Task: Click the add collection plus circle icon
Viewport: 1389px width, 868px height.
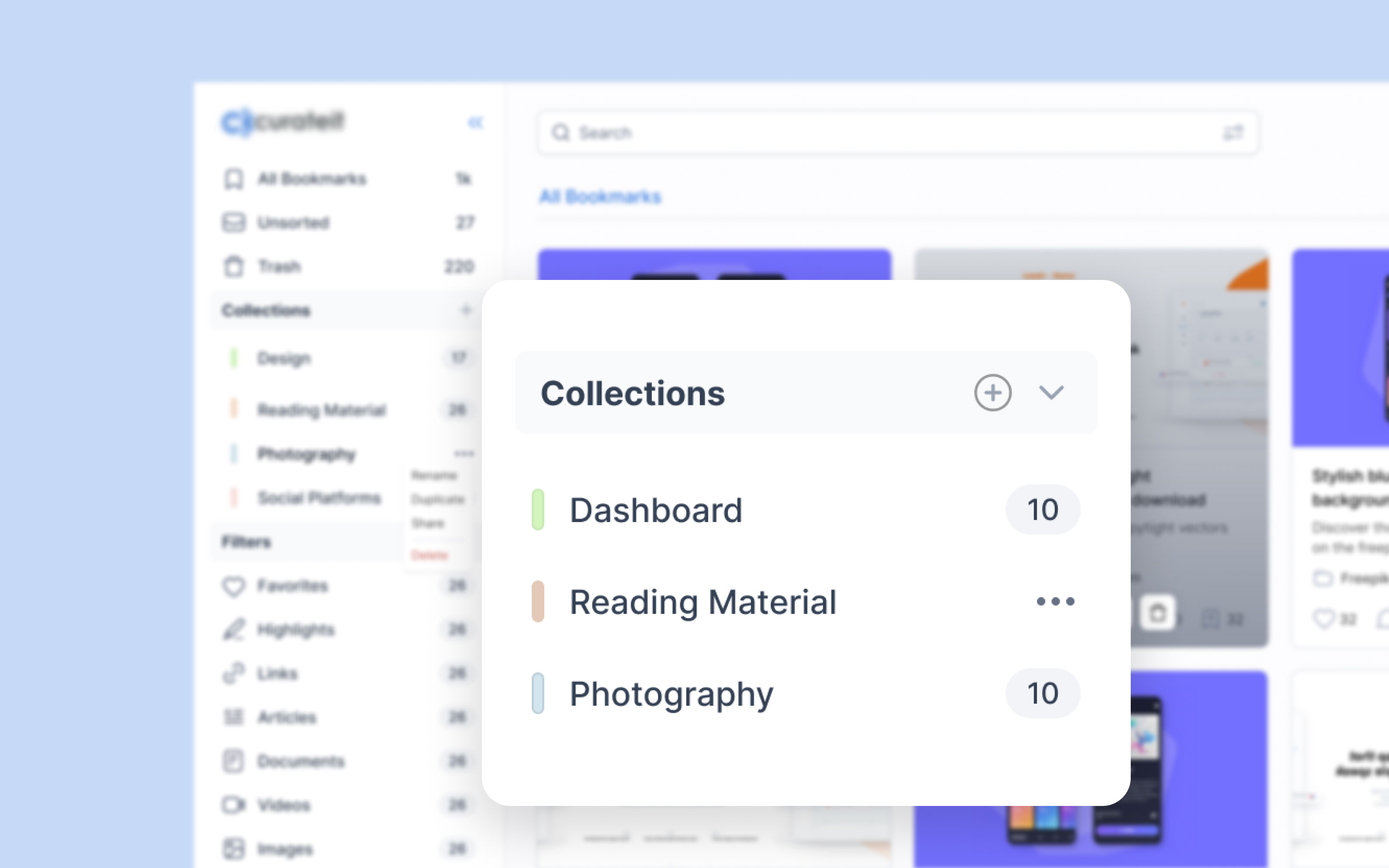Action: point(992,393)
